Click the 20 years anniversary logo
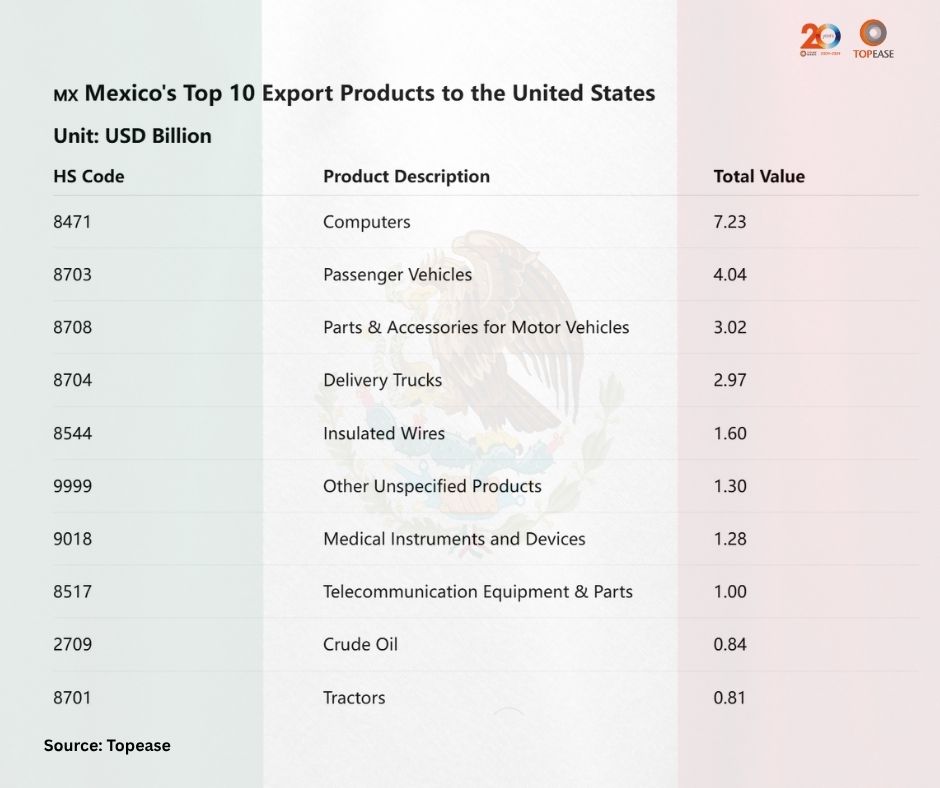 pos(820,40)
